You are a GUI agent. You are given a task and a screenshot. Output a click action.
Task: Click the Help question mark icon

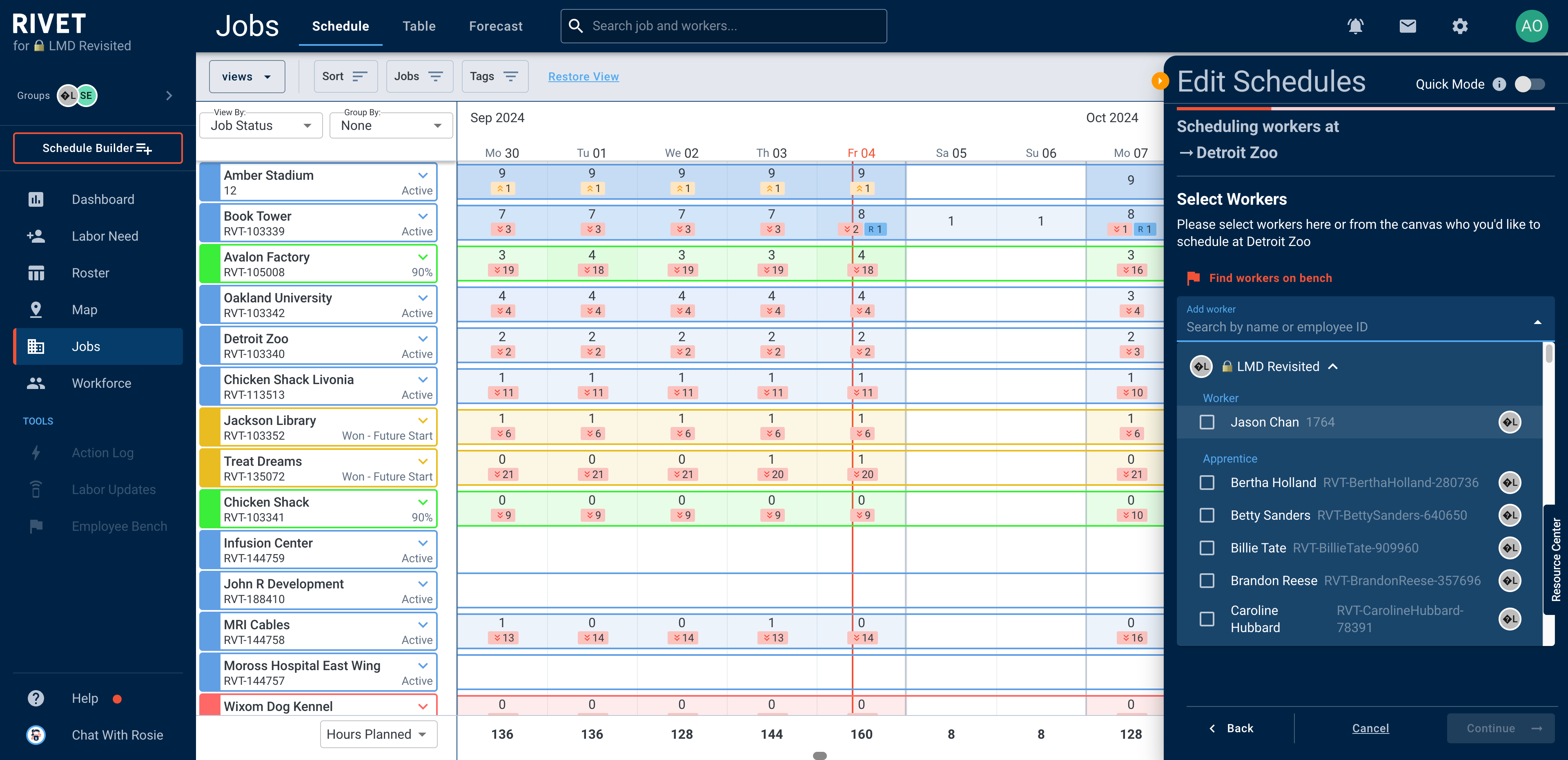coord(36,698)
